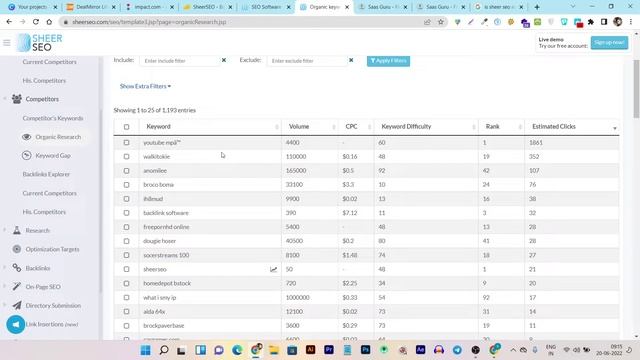Check the sheerseo row checkbox

[127, 269]
